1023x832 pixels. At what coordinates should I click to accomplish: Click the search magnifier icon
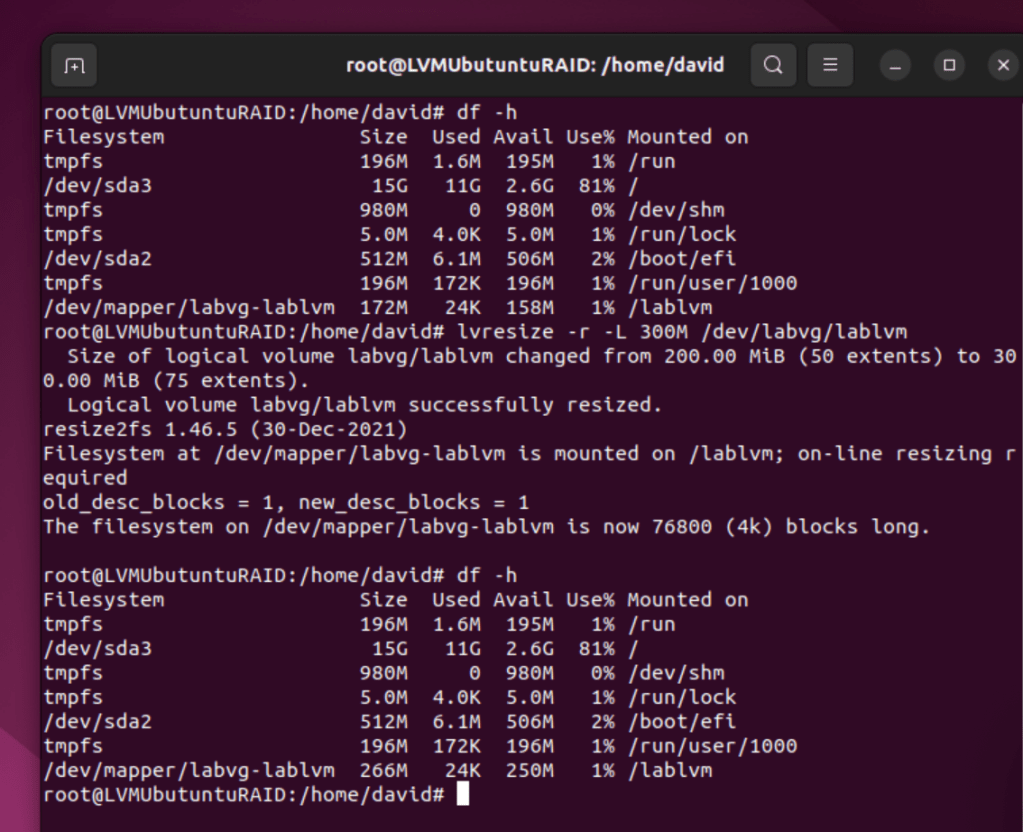click(x=773, y=65)
